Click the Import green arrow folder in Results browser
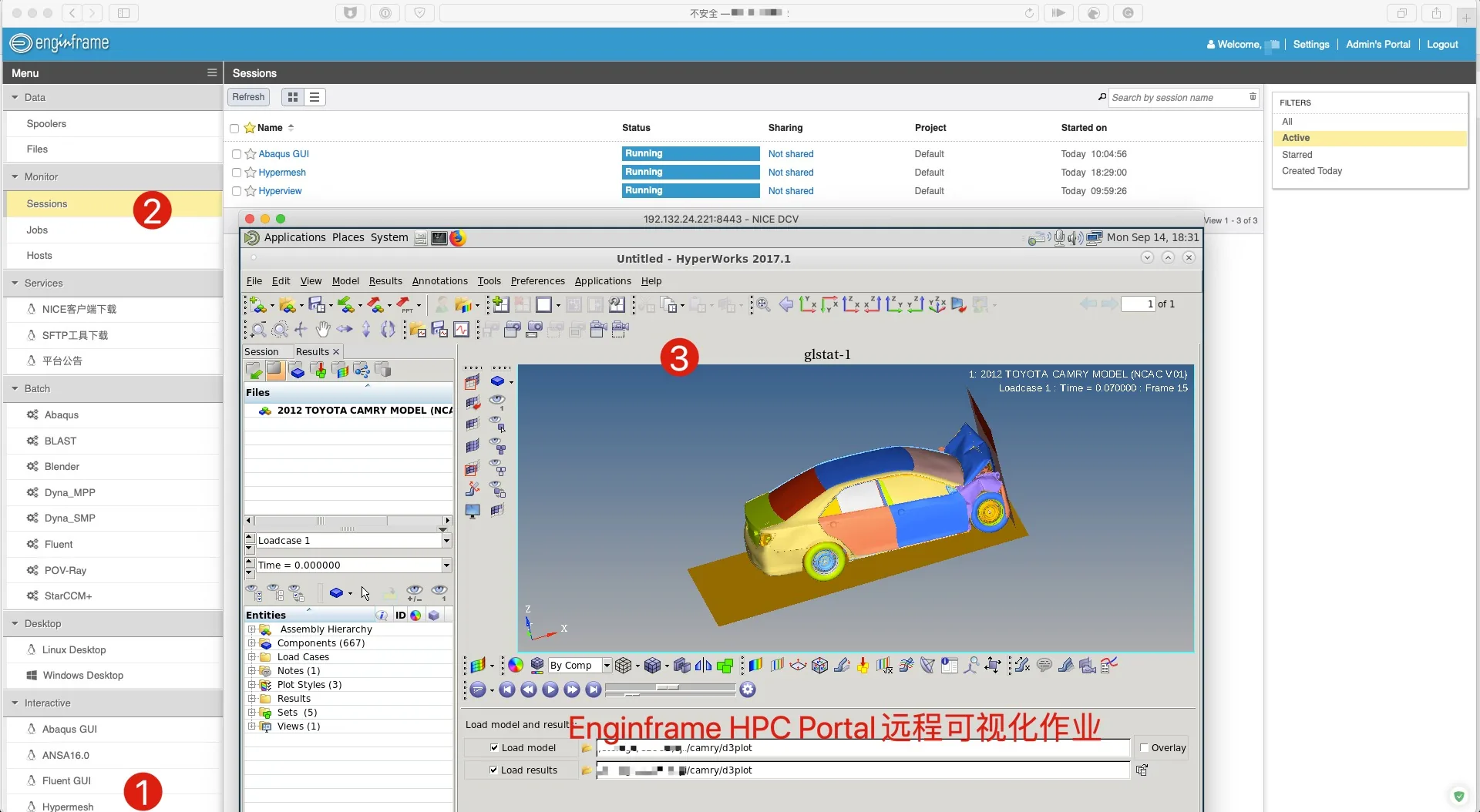The height and width of the screenshot is (812, 1480). tap(254, 371)
